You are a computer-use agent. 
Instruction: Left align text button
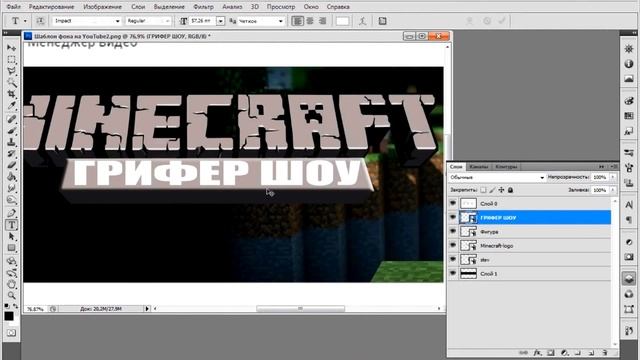point(298,21)
